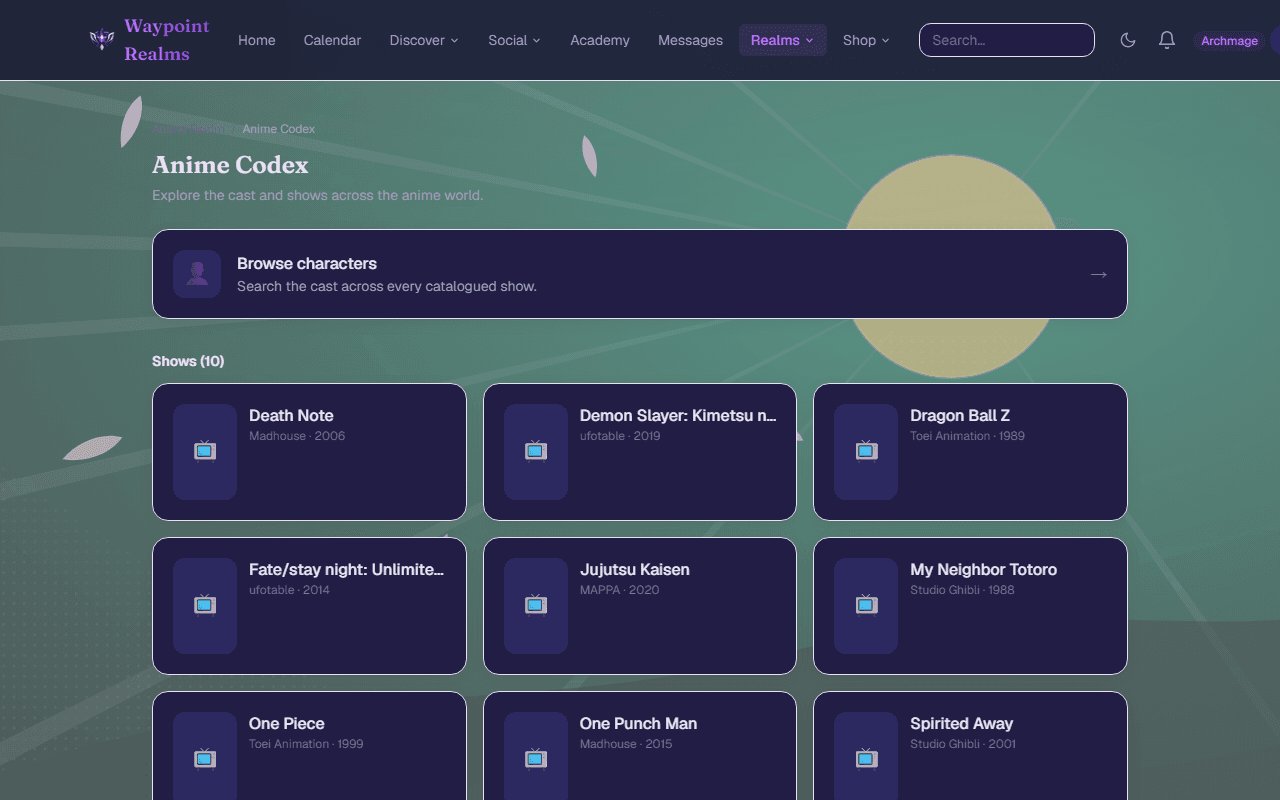1280x800 pixels.
Task: Click the TV icon on Jujutsu Kaisen card
Action: [536, 604]
